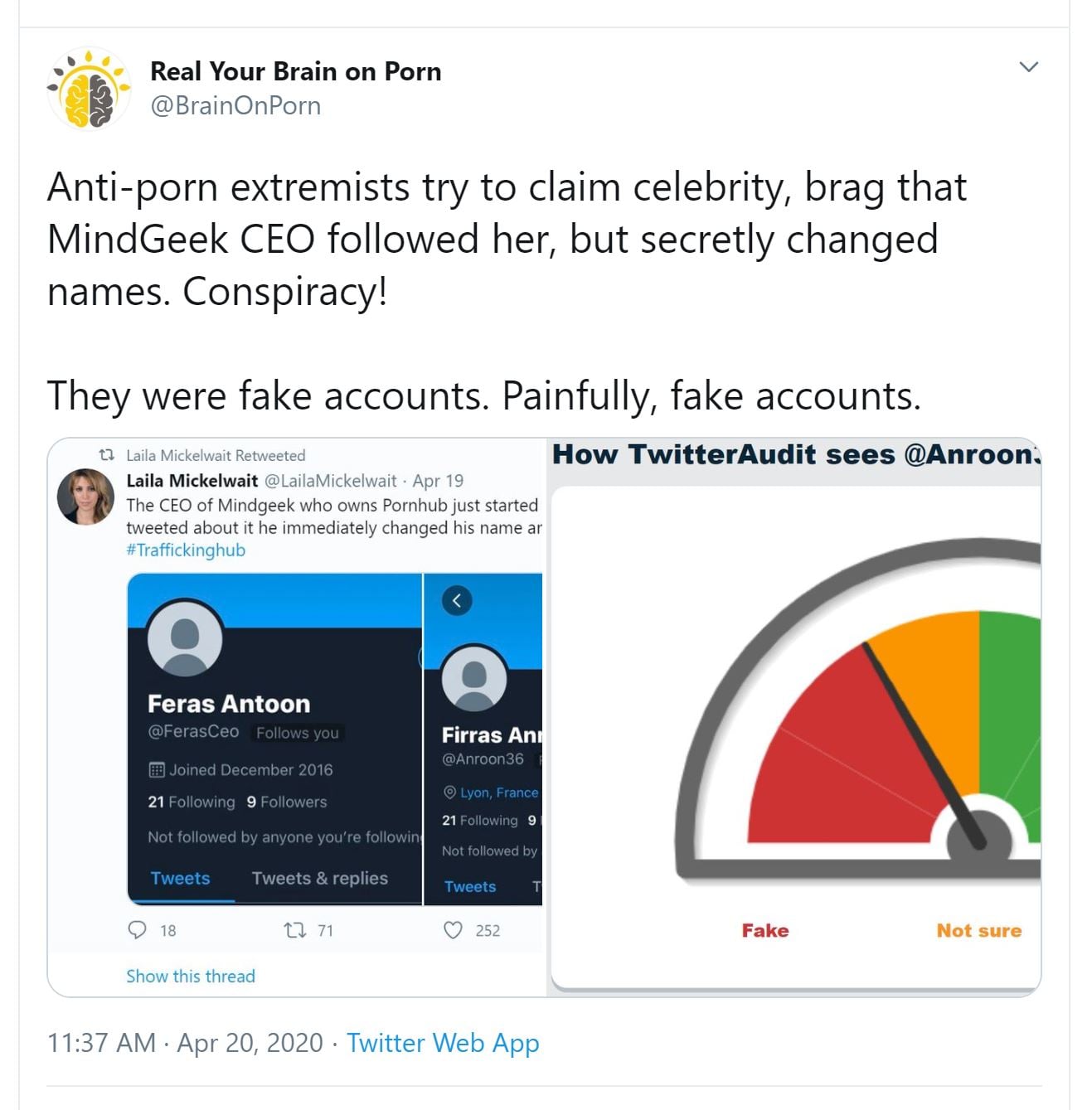Click the retweet icon showing 71
Image resolution: width=1092 pixels, height=1110 pixels.
pyautogui.click(x=294, y=930)
